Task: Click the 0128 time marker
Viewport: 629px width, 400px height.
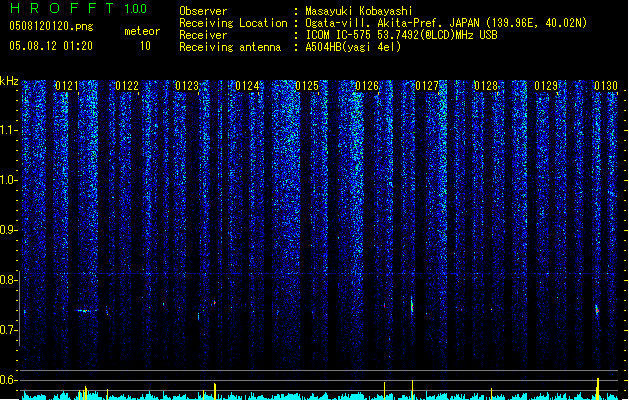Action: [x=486, y=86]
